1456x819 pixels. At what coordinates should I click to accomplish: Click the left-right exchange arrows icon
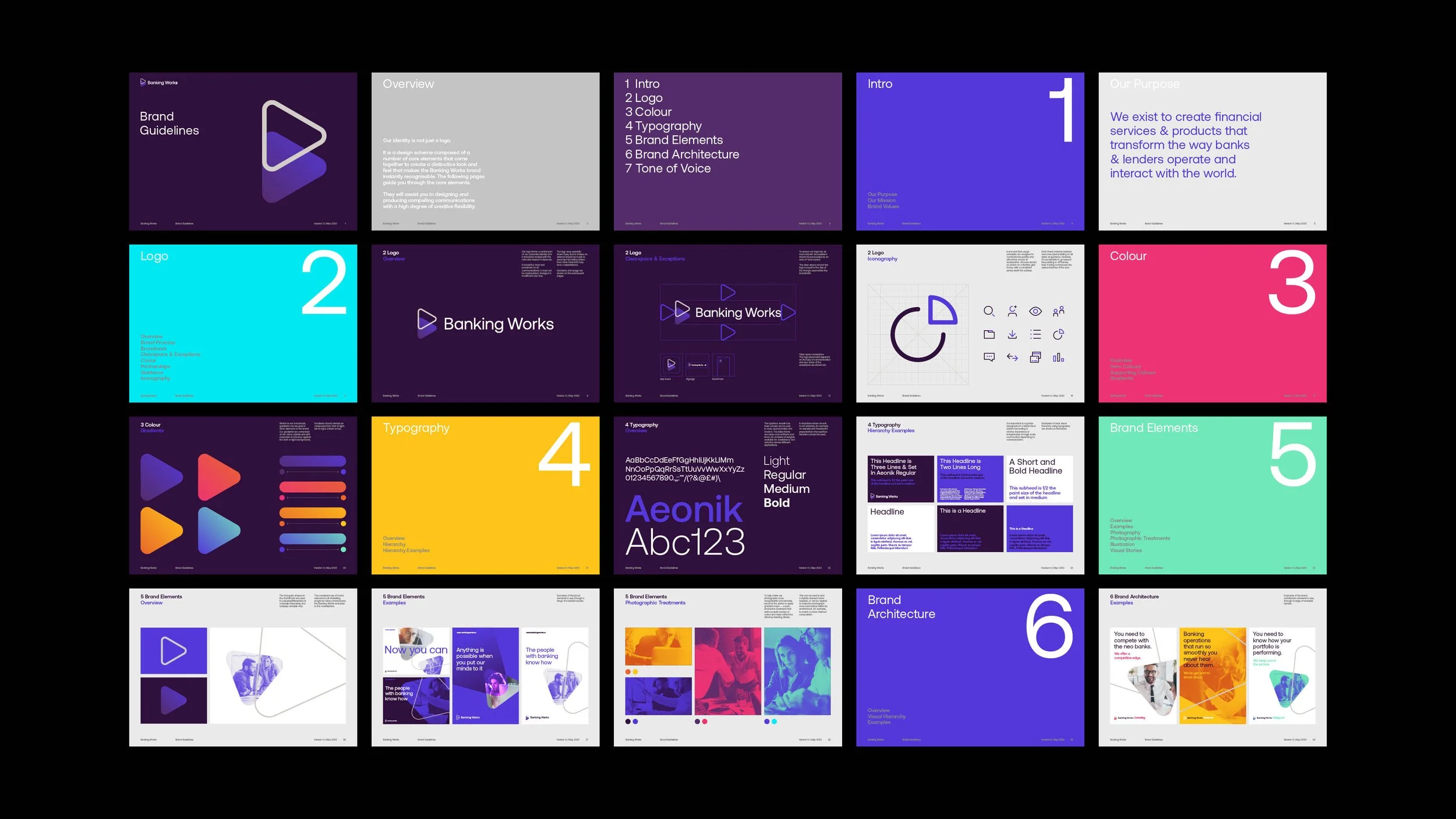point(1012,357)
